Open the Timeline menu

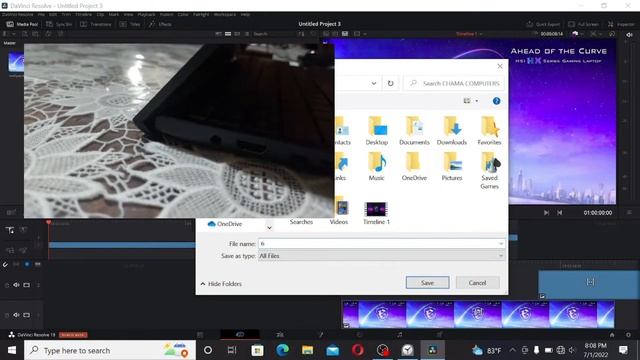pyautogui.click(x=84, y=14)
